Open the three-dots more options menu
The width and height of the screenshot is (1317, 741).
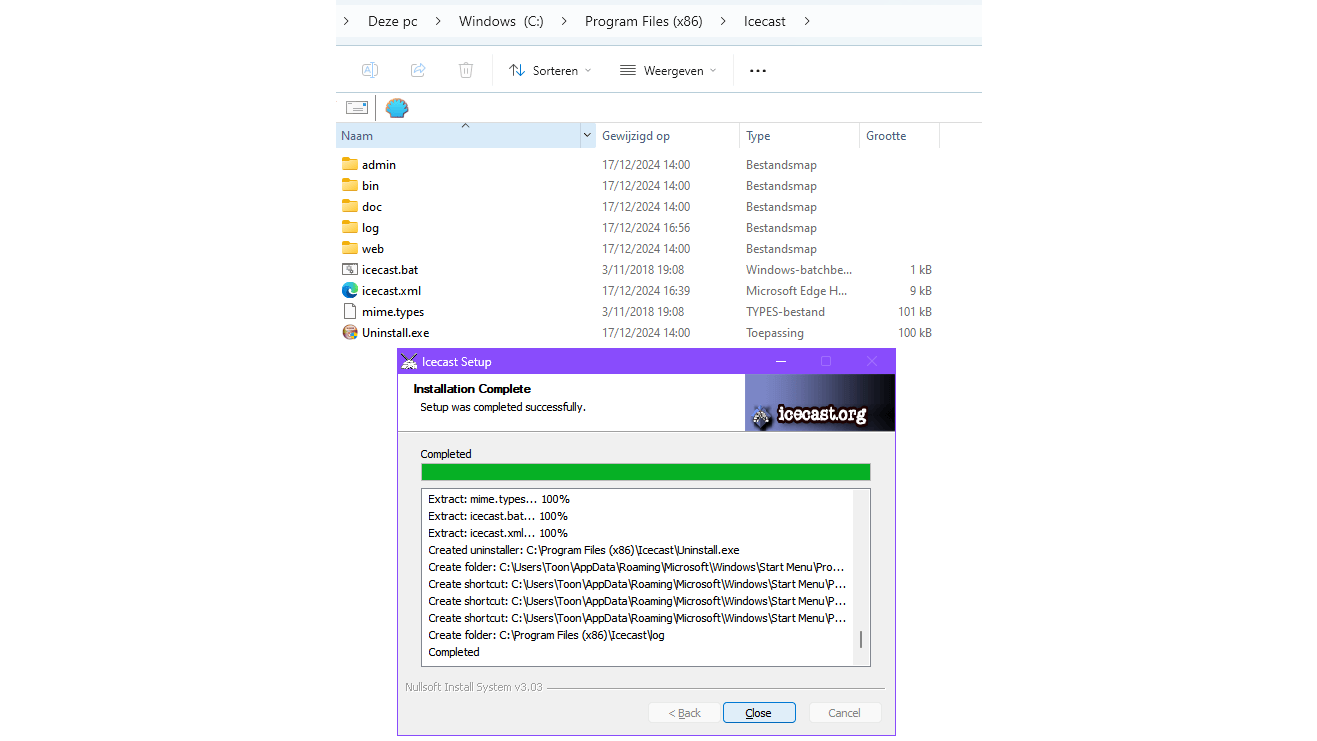758,70
